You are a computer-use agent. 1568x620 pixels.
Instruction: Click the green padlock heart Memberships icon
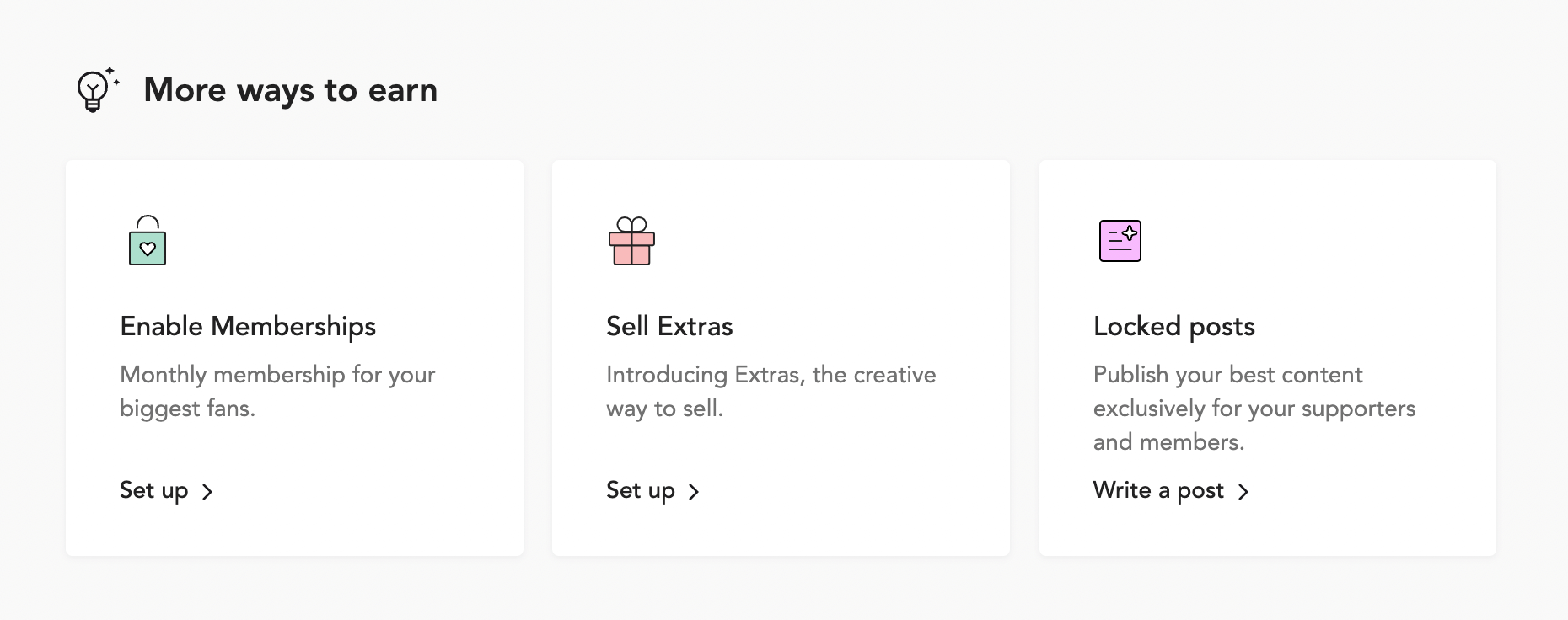[148, 242]
